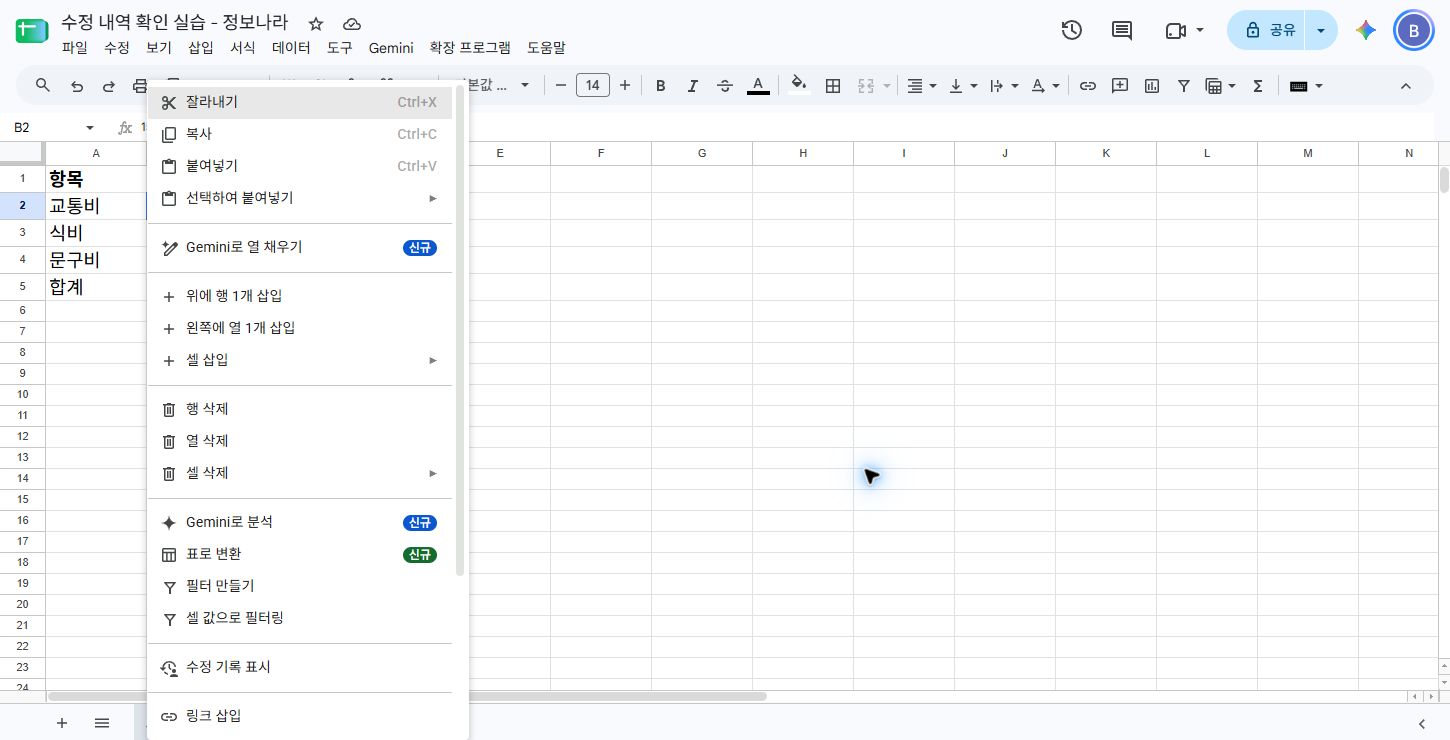Open version history clock icon
The image size is (1450, 740).
click(1072, 30)
